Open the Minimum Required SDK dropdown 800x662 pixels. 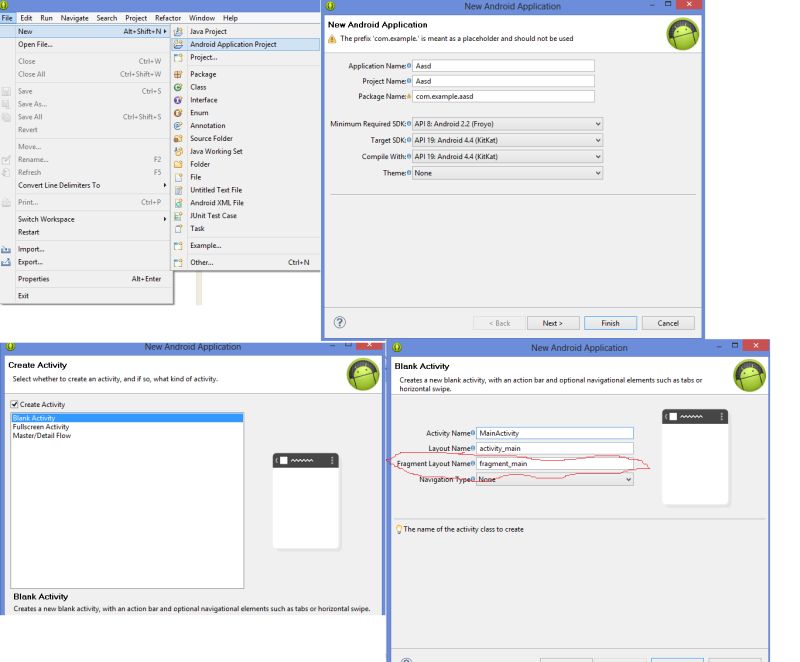click(507, 124)
